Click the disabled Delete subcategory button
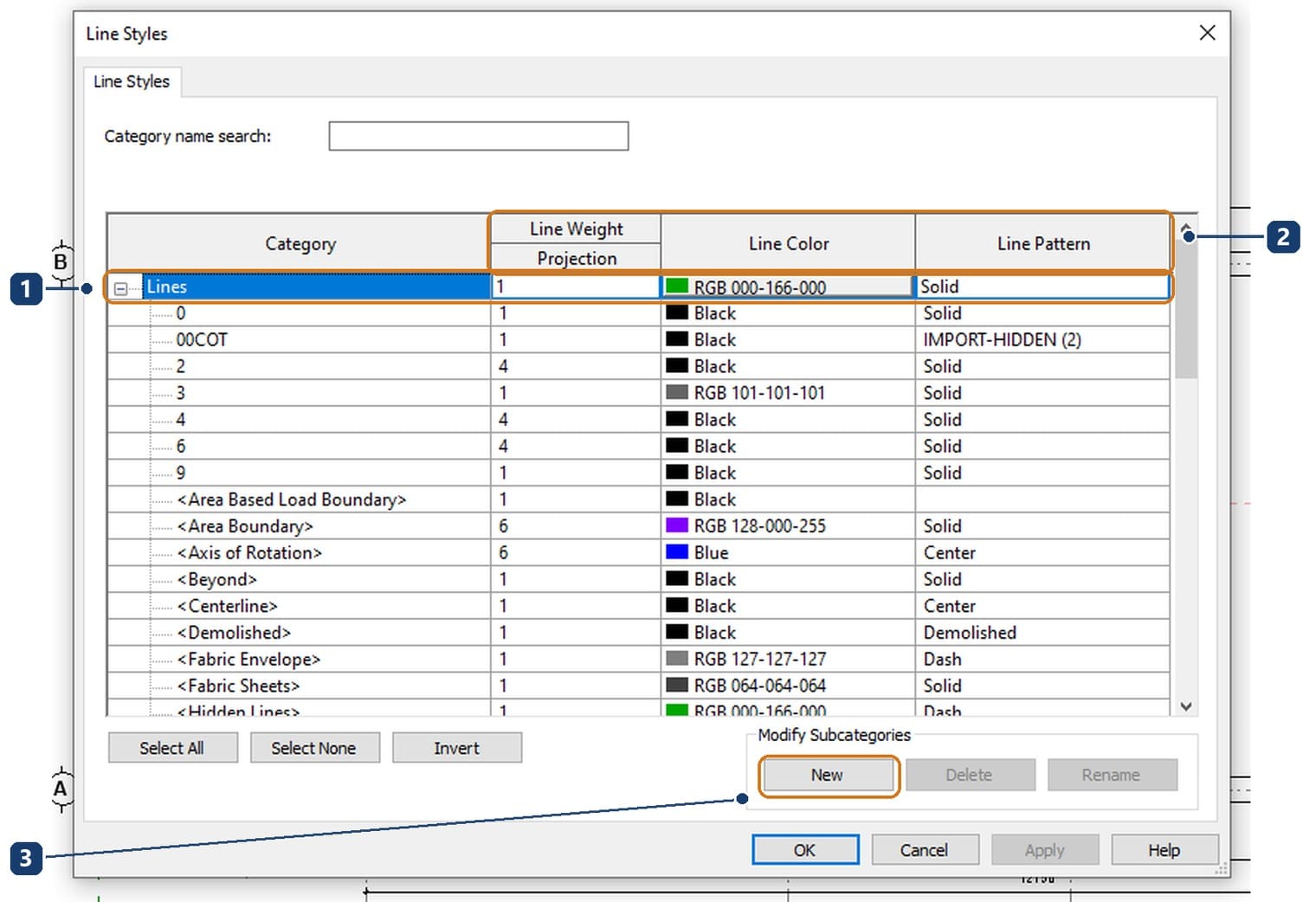This screenshot has height=902, width=1316. click(970, 775)
